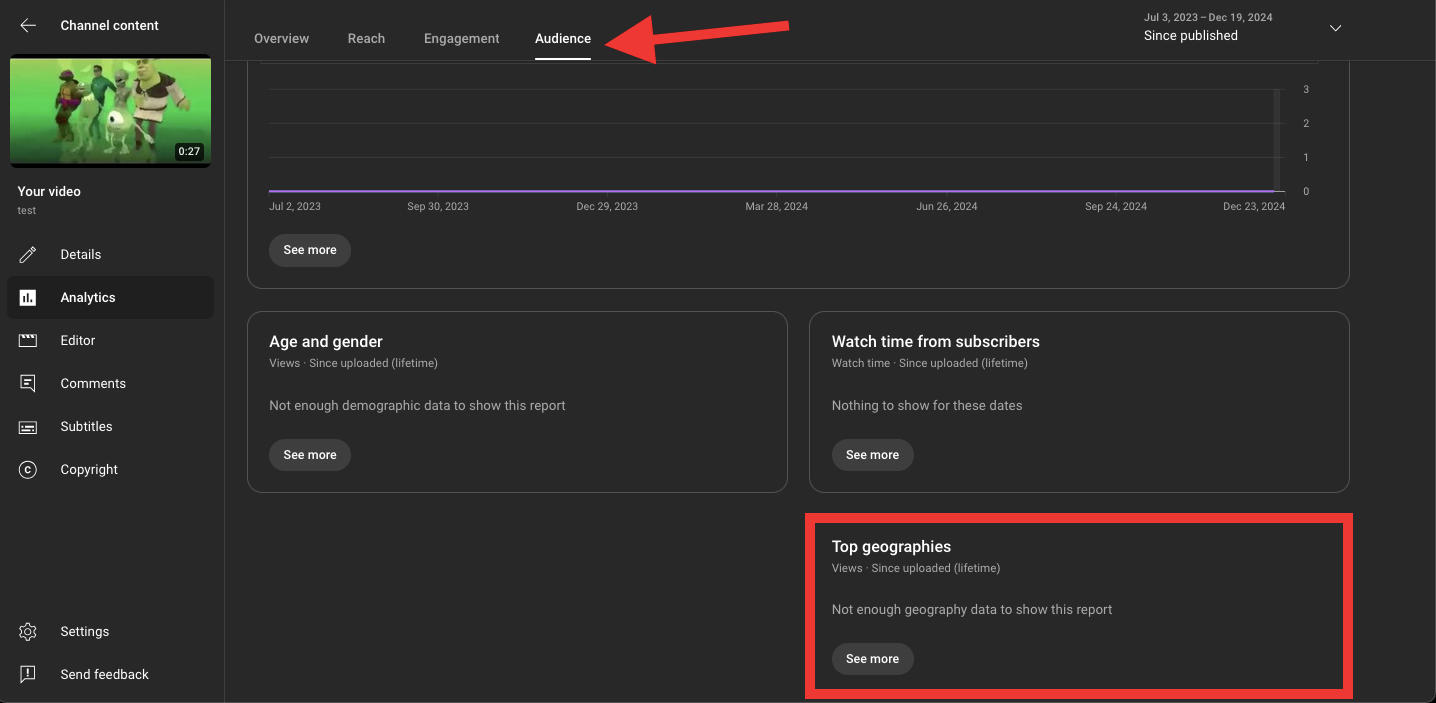Image resolution: width=1436 pixels, height=703 pixels.
Task: Click the Dec 23, 2024 axis label
Action: tap(1254, 206)
